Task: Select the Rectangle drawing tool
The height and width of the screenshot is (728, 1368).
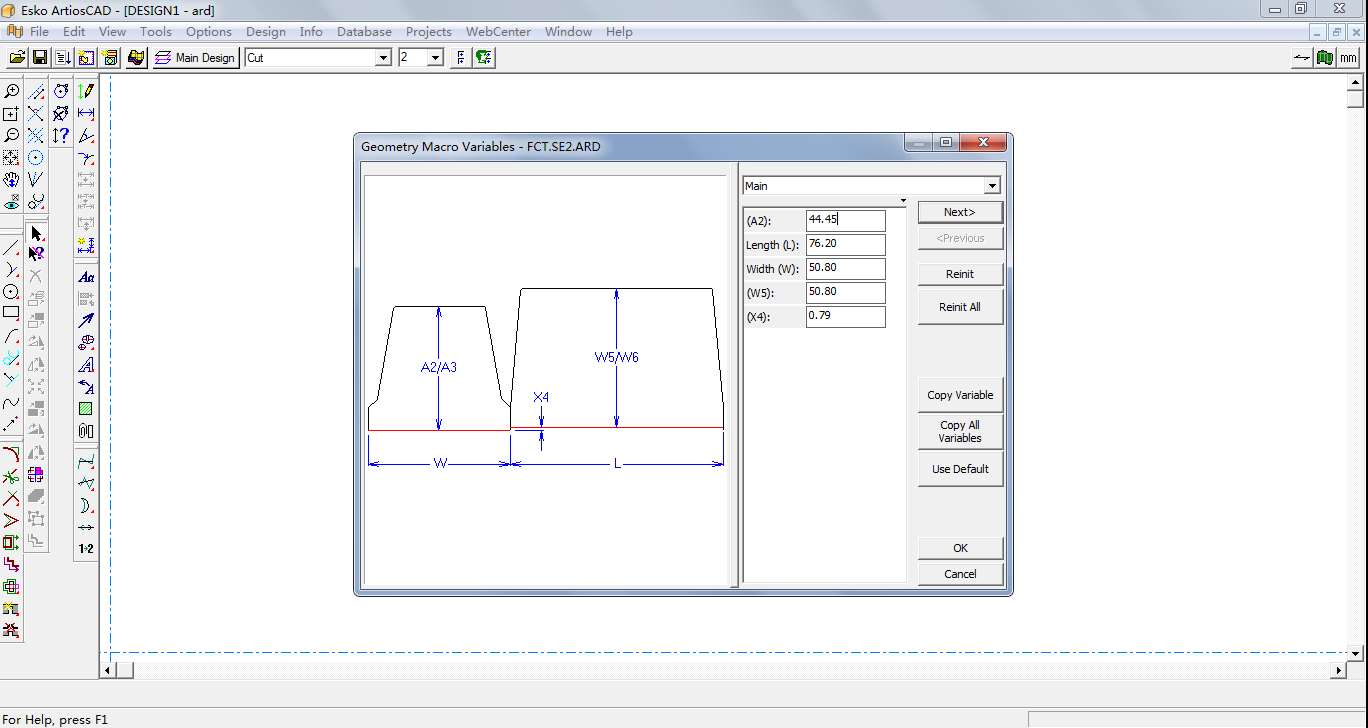Action: point(11,313)
